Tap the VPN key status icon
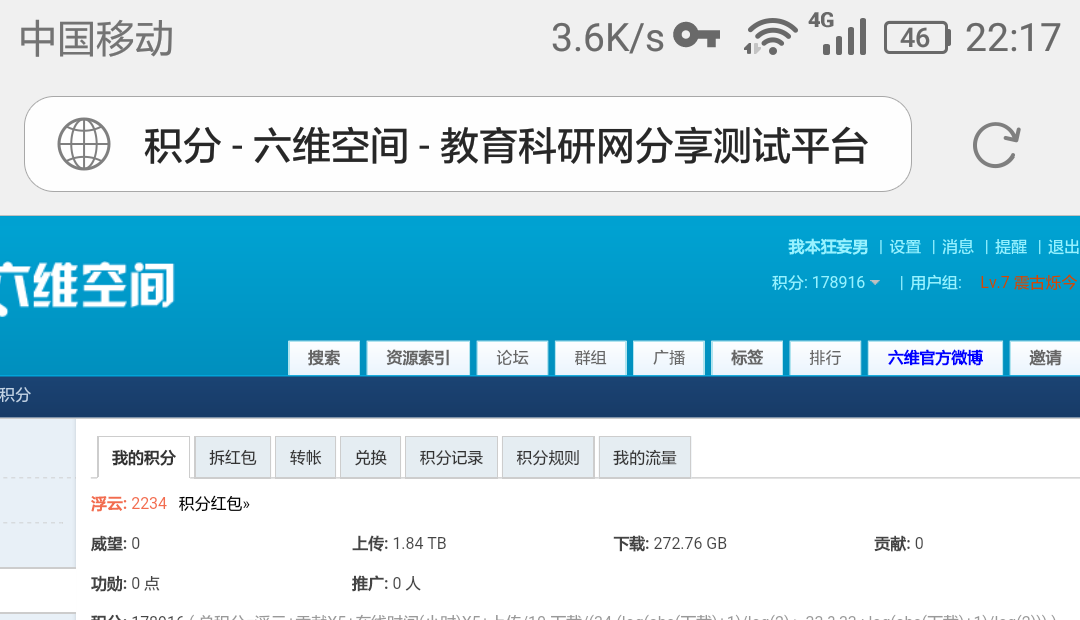 pos(696,36)
